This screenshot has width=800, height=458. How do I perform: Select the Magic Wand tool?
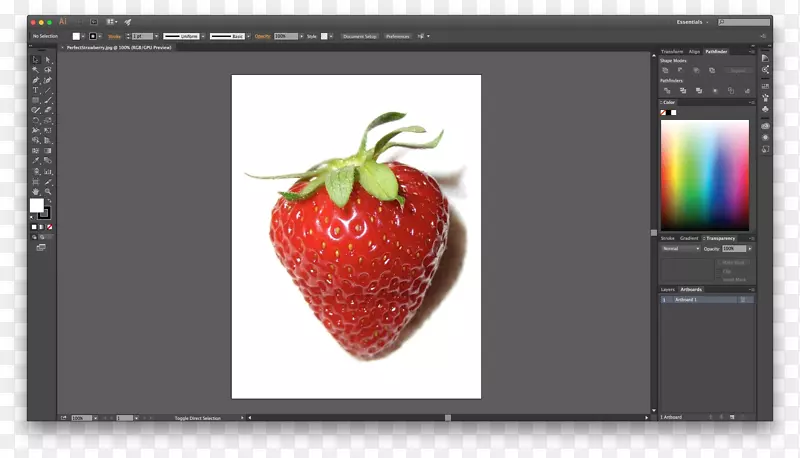[x=36, y=70]
